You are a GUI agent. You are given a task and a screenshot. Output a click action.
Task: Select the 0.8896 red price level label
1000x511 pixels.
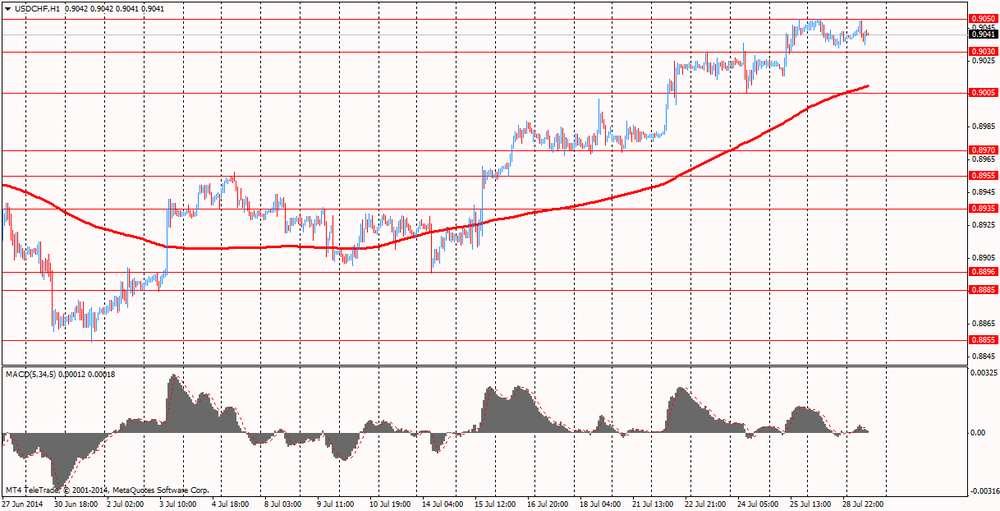[982, 272]
